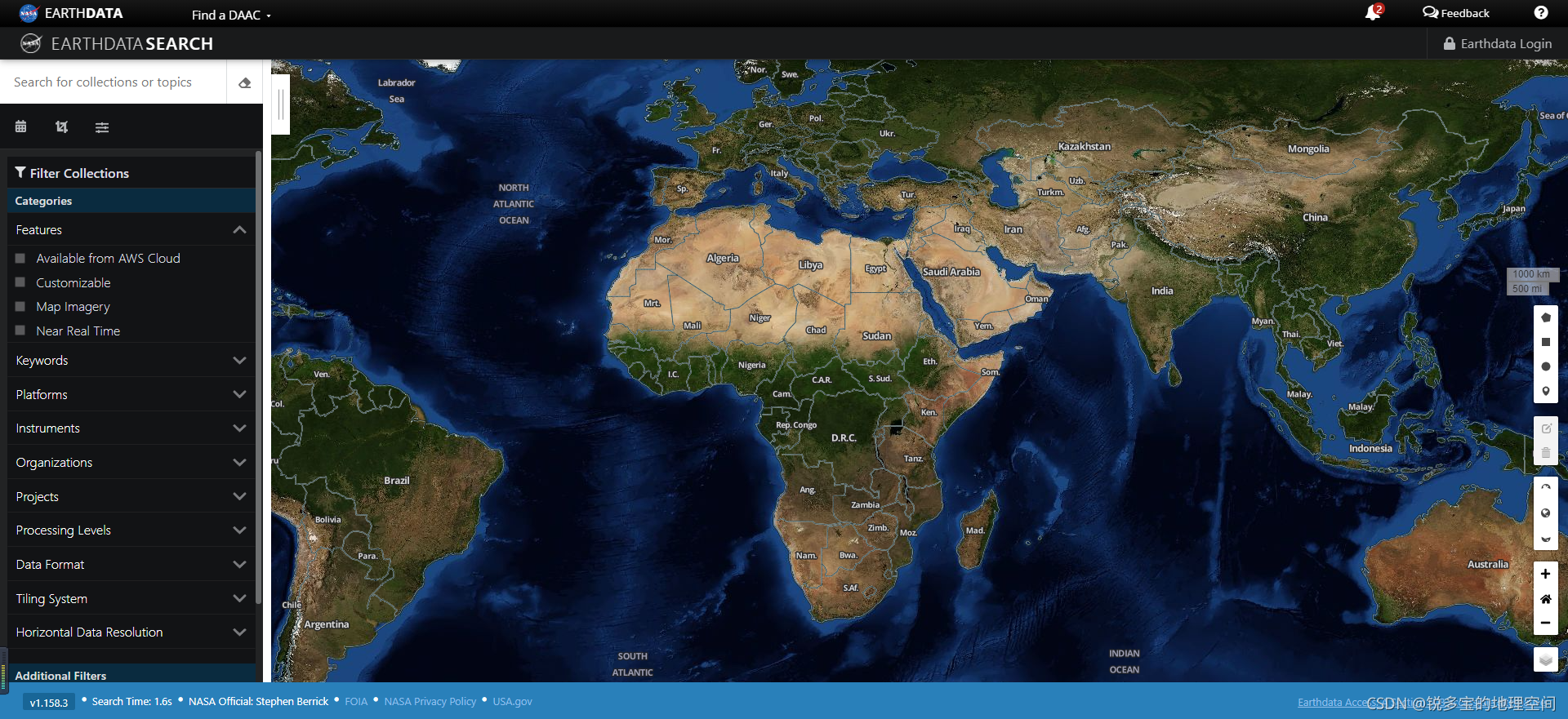Click the delete shapes trash icon

1545,453
